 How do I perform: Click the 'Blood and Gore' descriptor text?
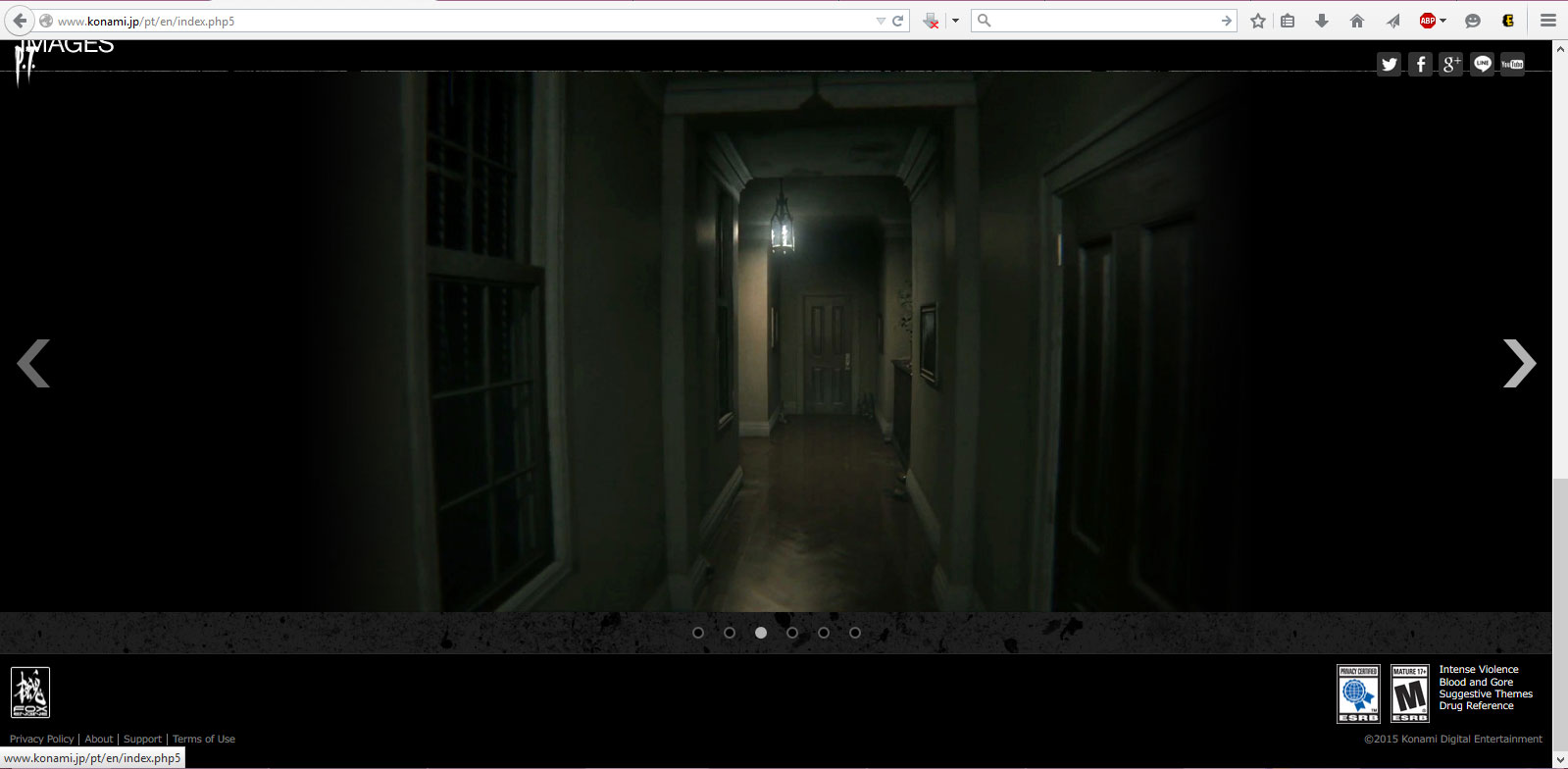coord(1476,682)
